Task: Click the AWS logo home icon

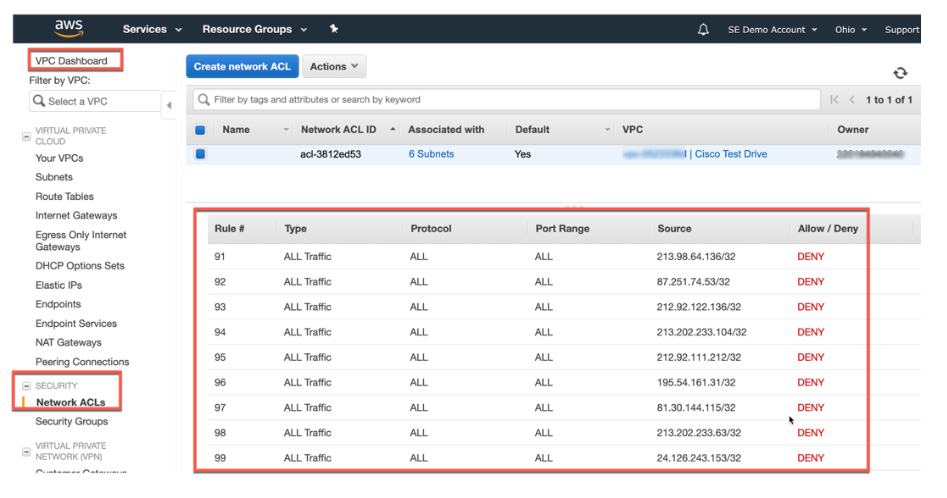Action: coord(68,28)
